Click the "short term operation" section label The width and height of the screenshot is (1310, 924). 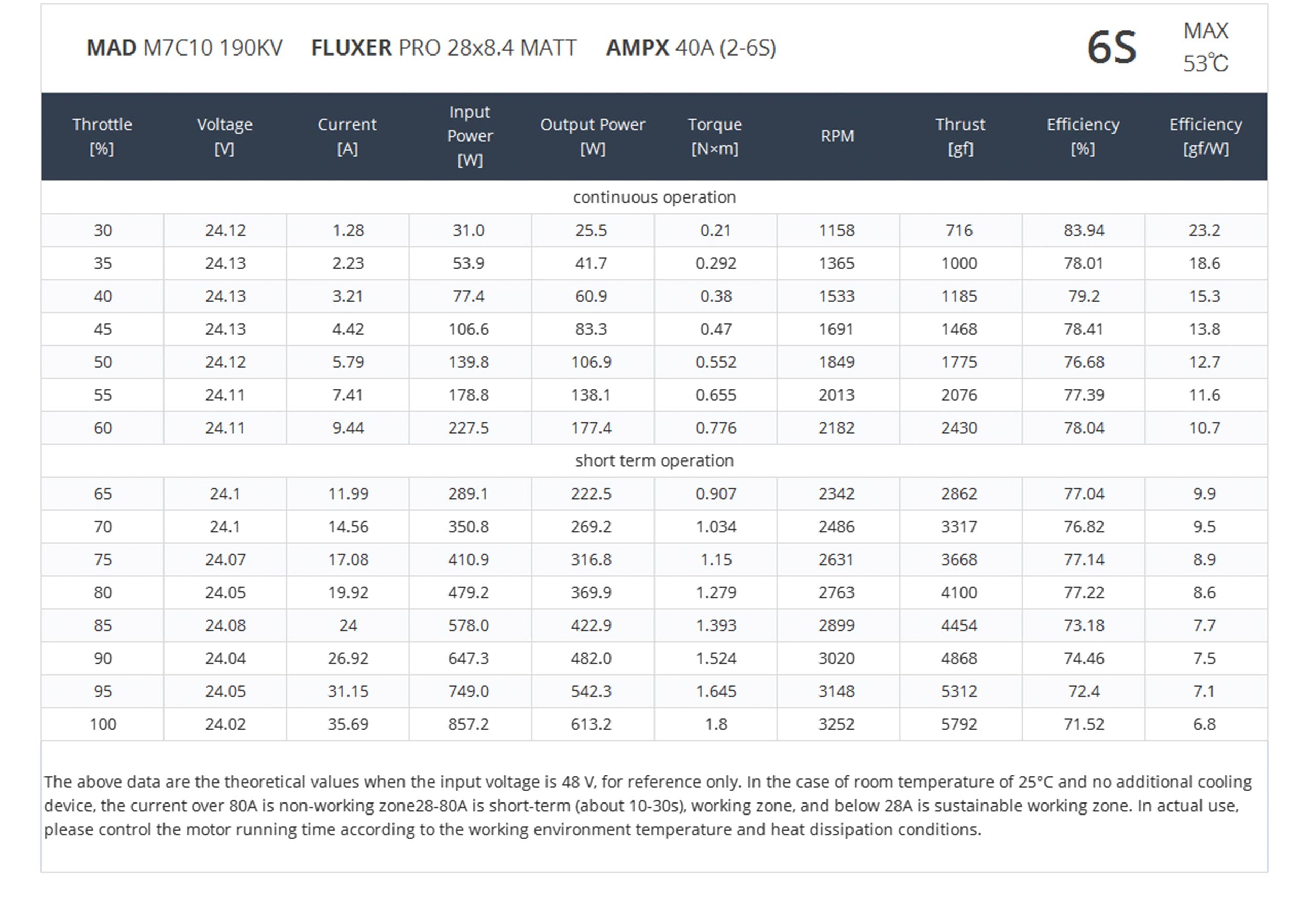coord(654,461)
